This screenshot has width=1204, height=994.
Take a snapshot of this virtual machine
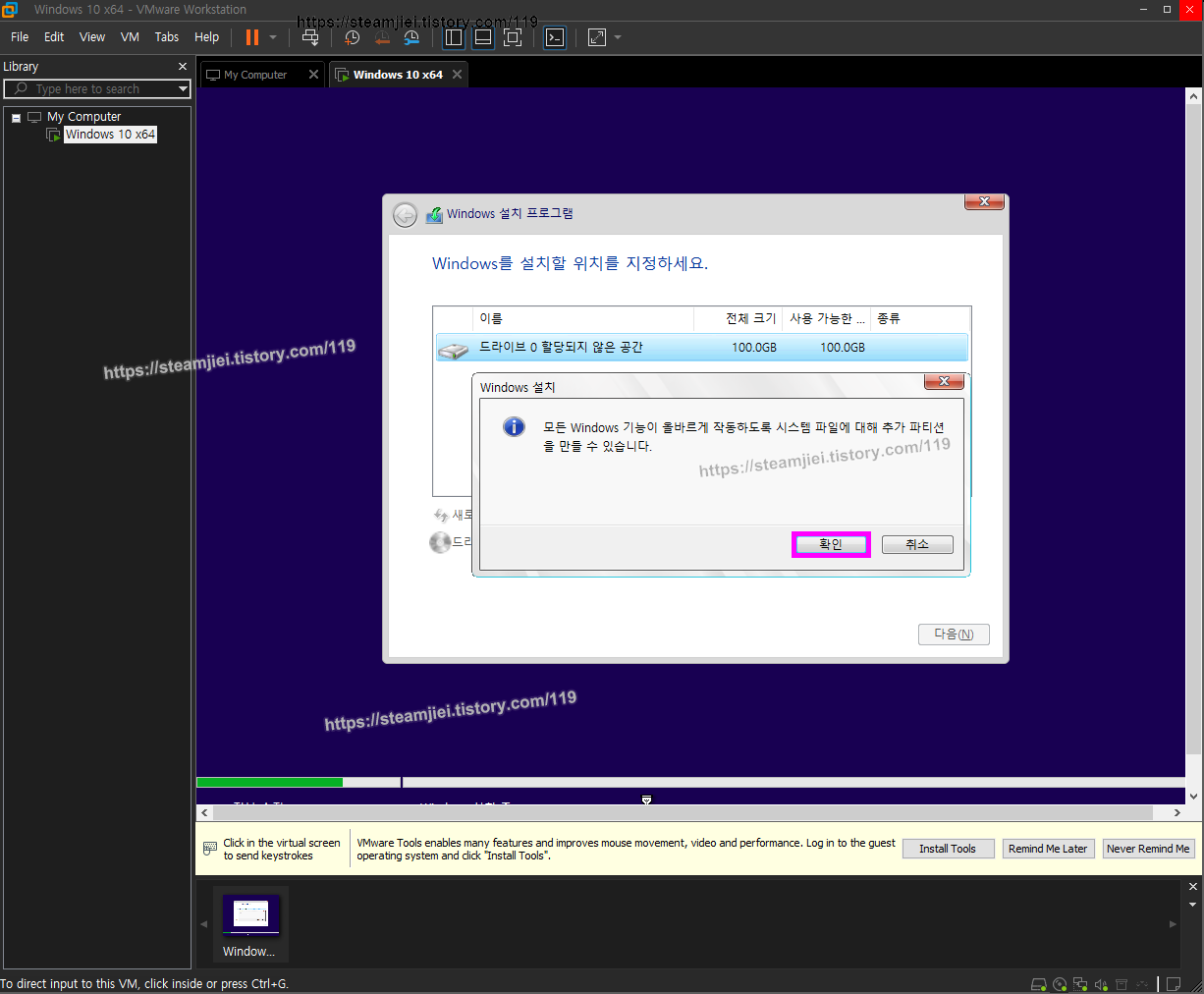353,37
